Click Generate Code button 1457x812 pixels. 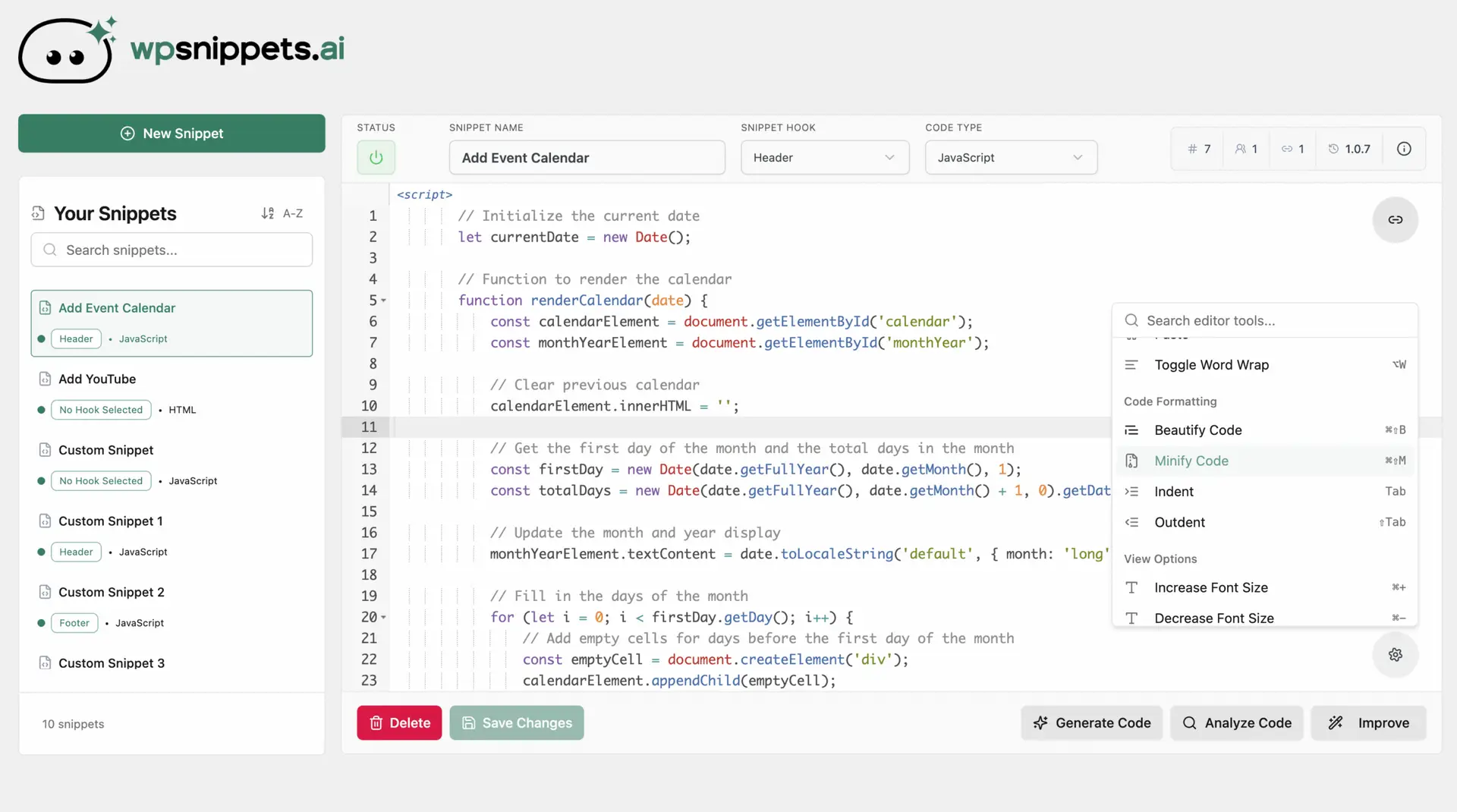1091,723
